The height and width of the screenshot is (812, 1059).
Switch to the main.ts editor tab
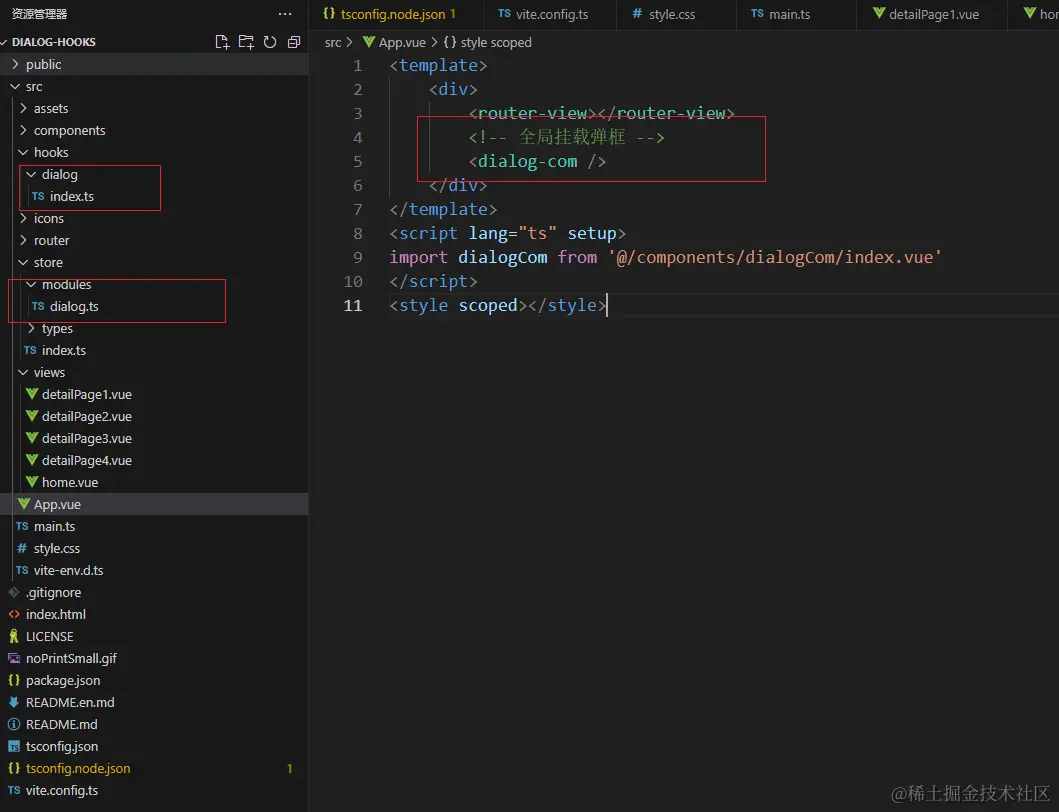tap(796, 14)
